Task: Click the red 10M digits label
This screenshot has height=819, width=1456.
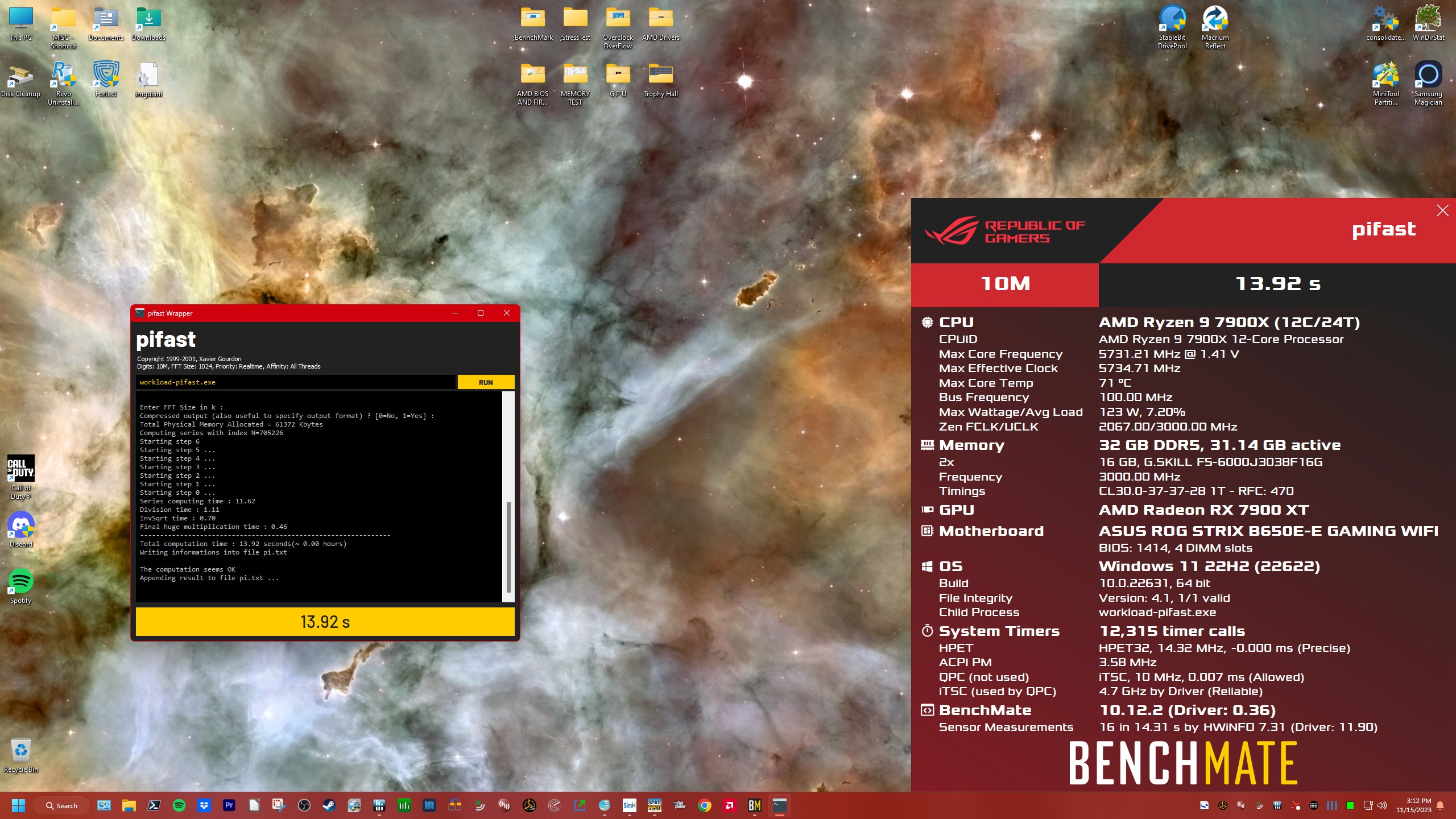Action: click(x=1005, y=284)
